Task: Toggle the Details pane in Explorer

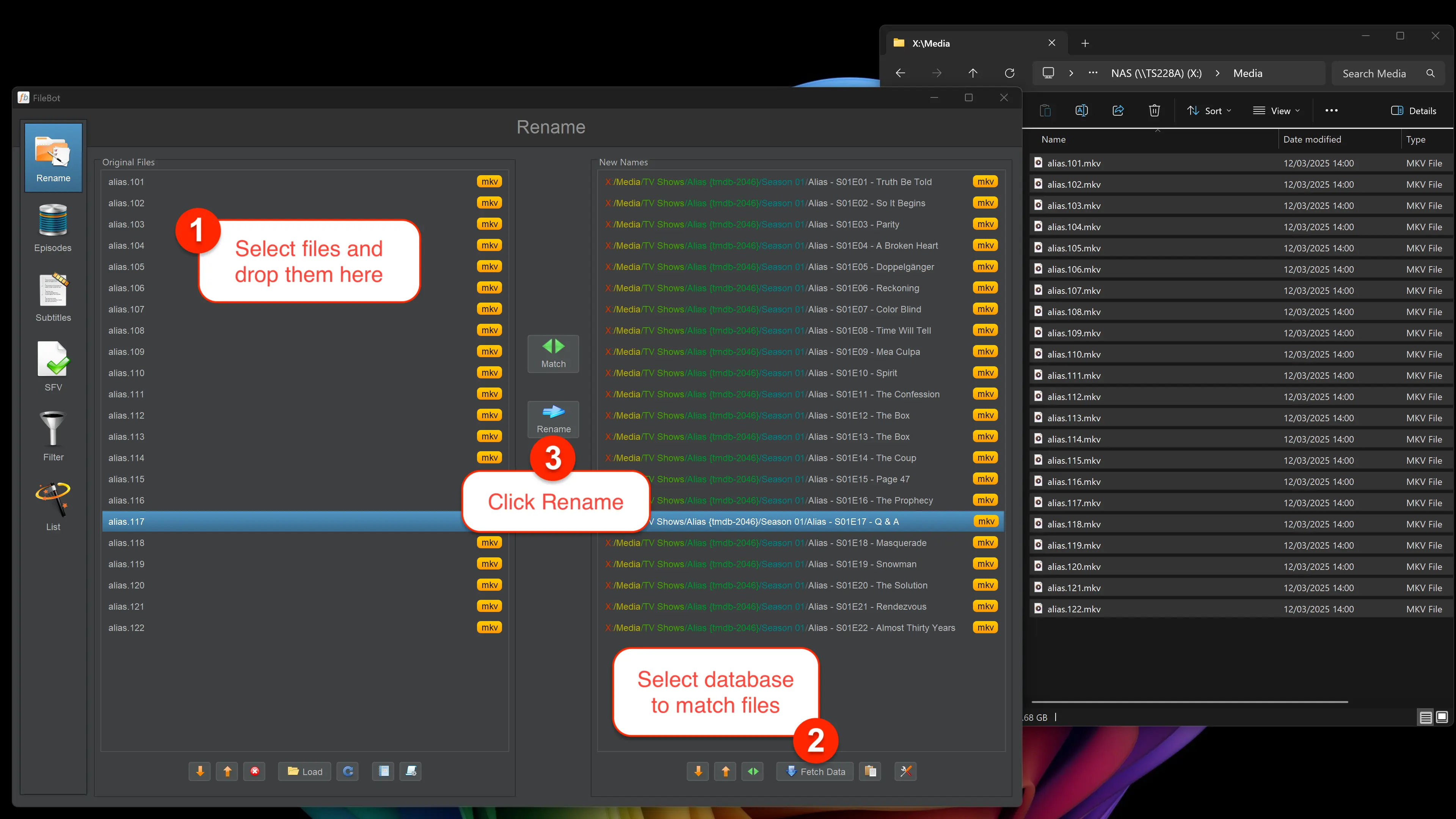Action: point(1413,111)
